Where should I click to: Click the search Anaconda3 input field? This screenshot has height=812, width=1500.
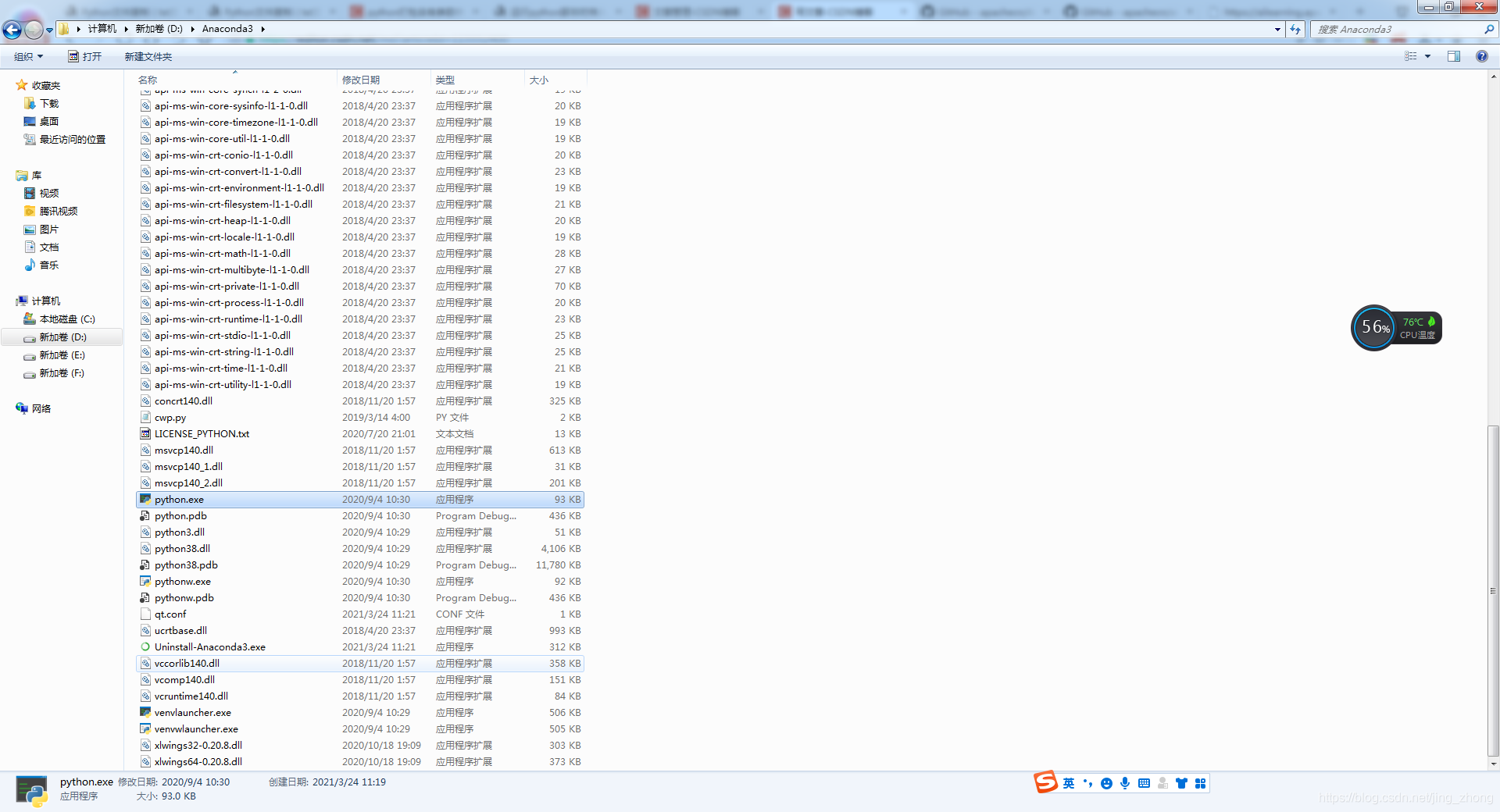1397,29
